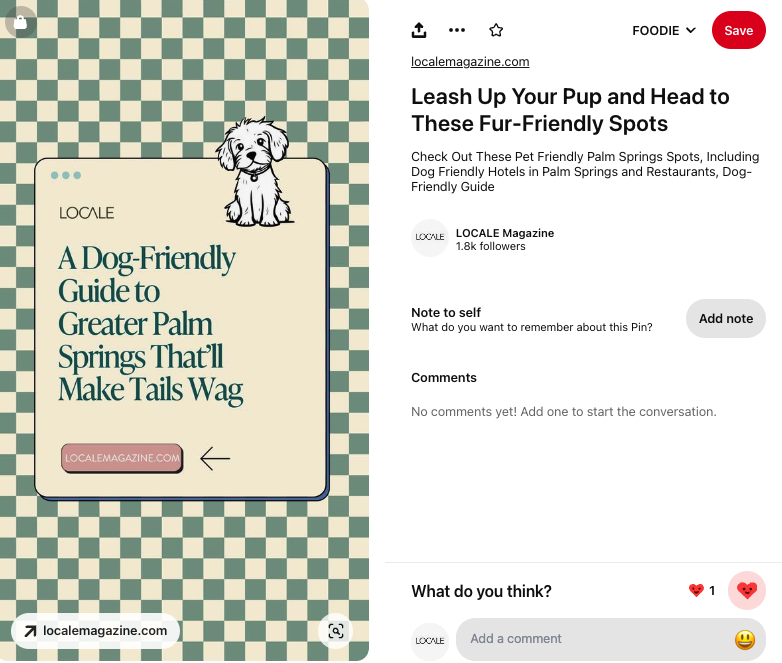
Task: Click the Comments heading
Action: point(443,378)
